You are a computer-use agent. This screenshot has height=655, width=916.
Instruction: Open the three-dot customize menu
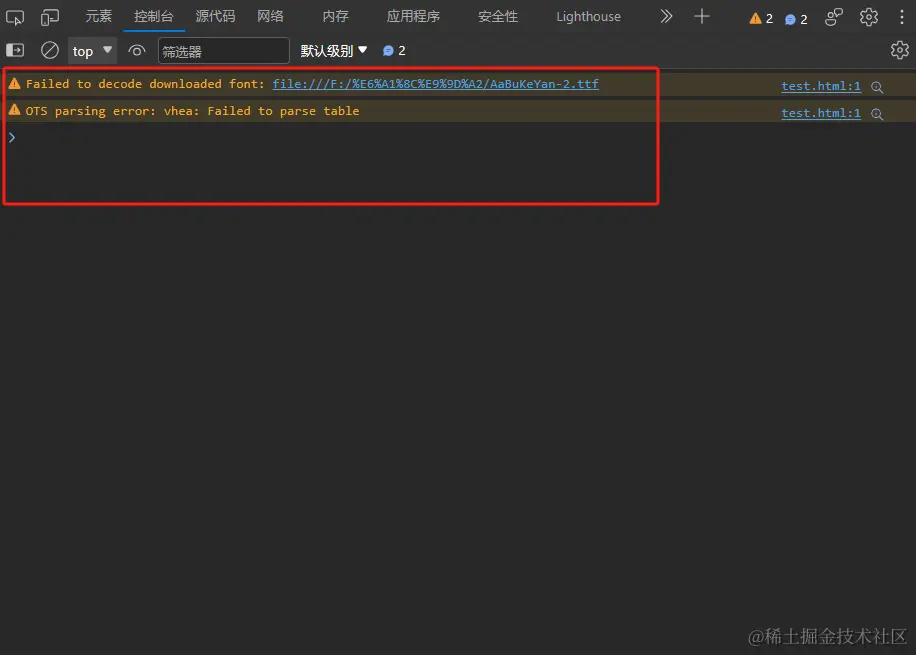pyautogui.click(x=902, y=17)
